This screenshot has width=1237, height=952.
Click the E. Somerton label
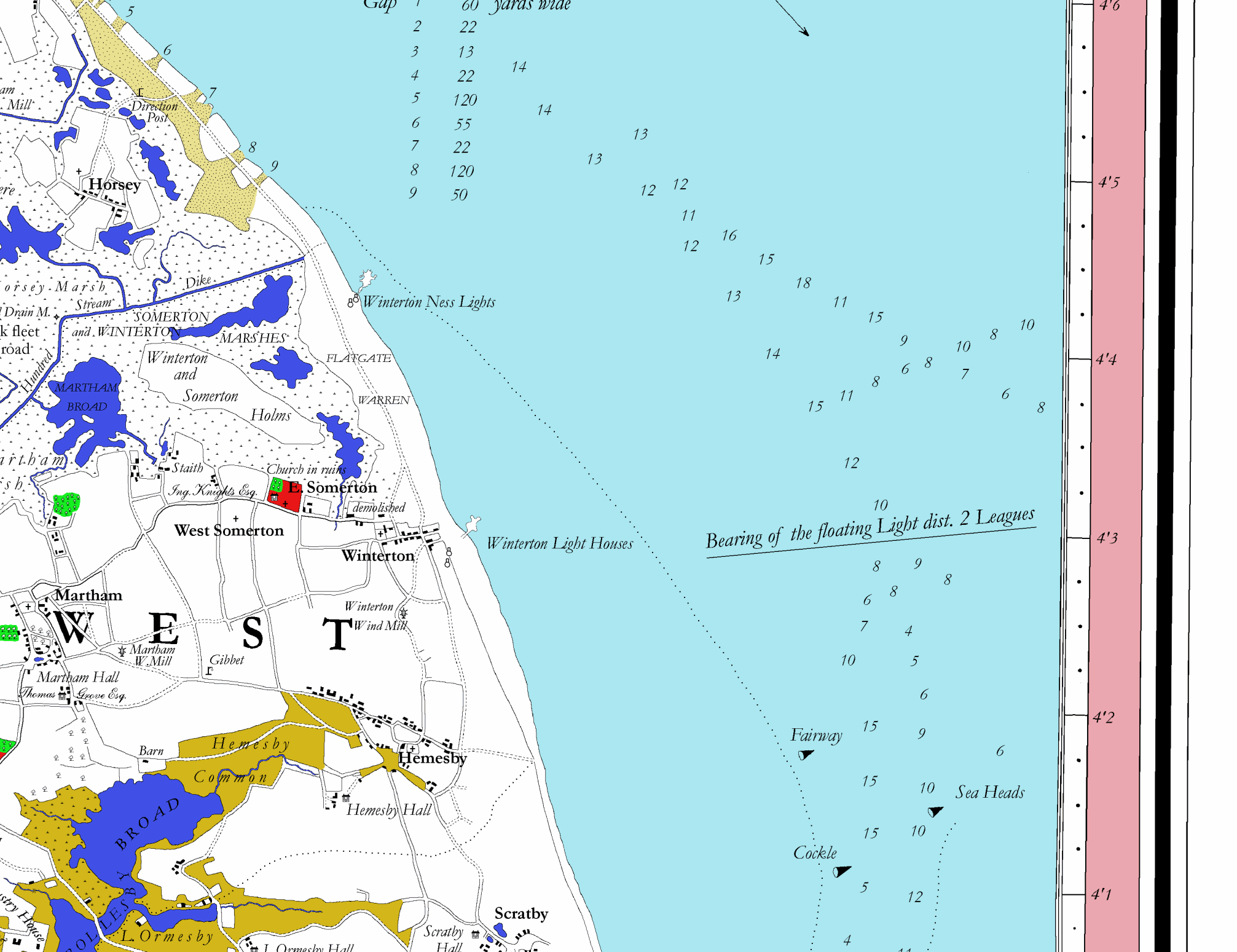332,487
